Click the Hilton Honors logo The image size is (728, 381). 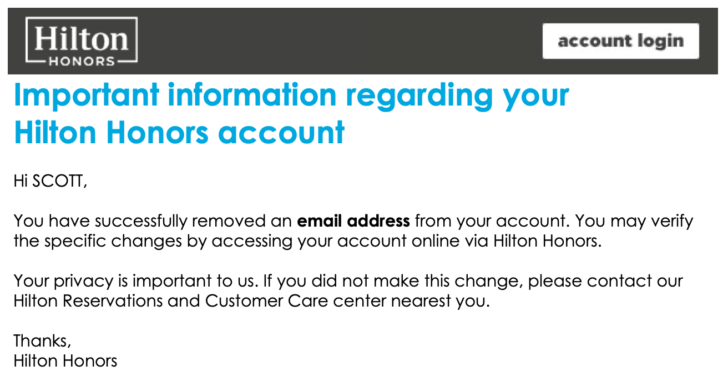[82, 41]
